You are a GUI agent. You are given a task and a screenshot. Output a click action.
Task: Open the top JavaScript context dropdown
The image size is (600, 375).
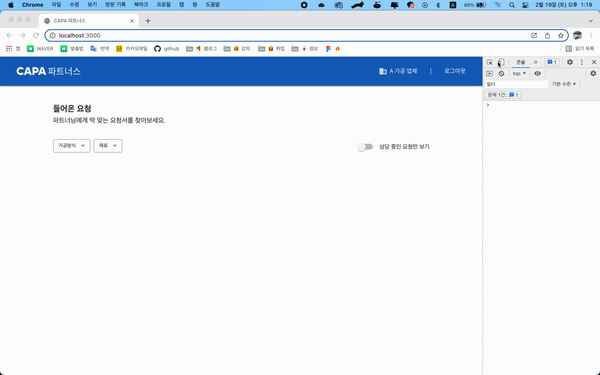(519, 73)
